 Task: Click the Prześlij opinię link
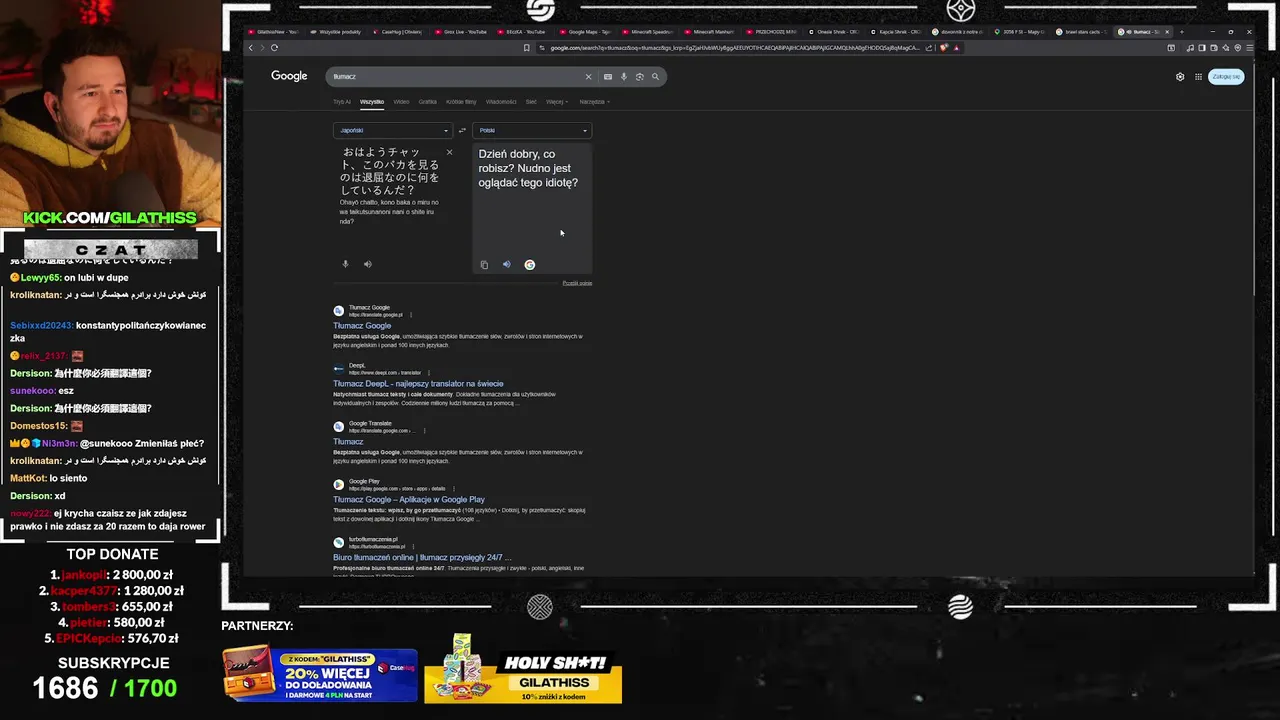[x=577, y=283]
